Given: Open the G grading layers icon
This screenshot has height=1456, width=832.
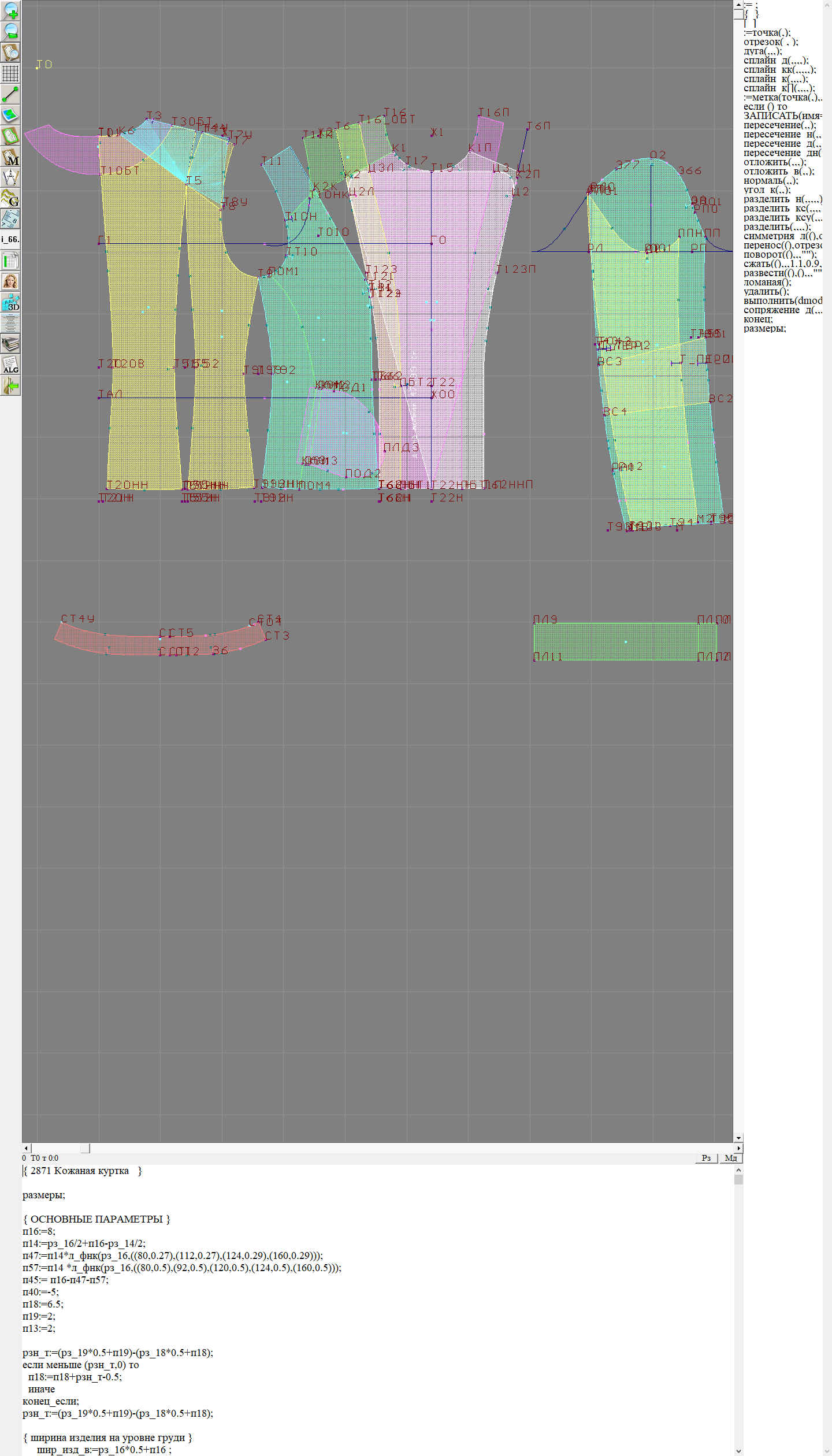Looking at the screenshot, I should pos(11,198).
